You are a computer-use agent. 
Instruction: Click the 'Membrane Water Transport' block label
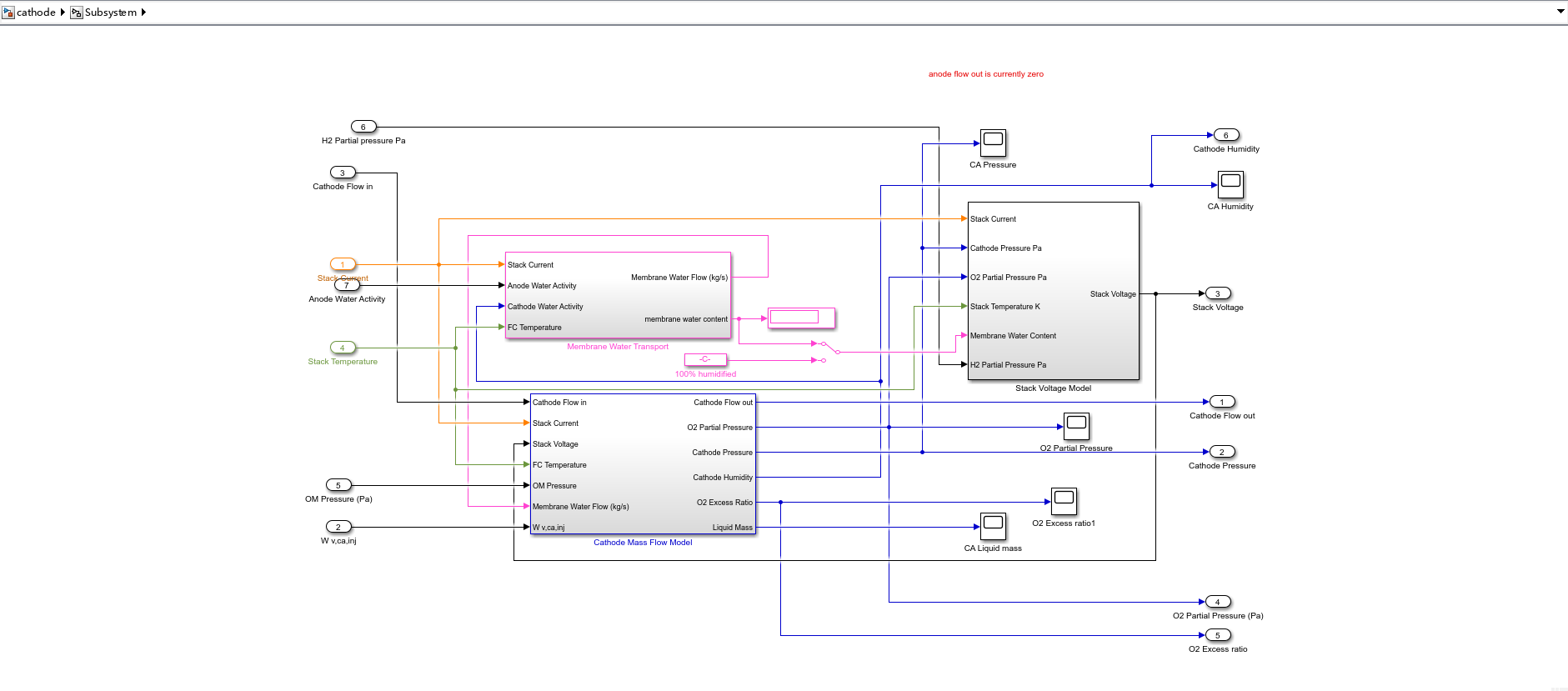point(618,347)
